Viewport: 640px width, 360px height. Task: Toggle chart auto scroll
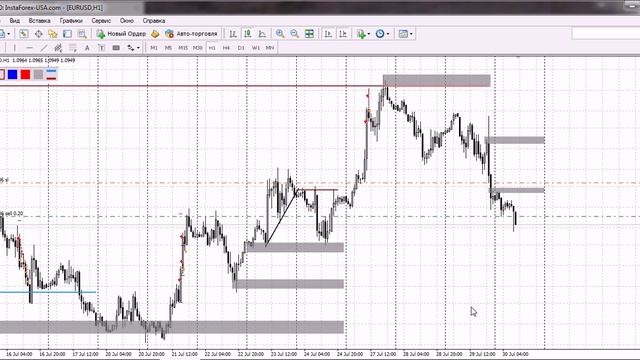tap(328, 34)
